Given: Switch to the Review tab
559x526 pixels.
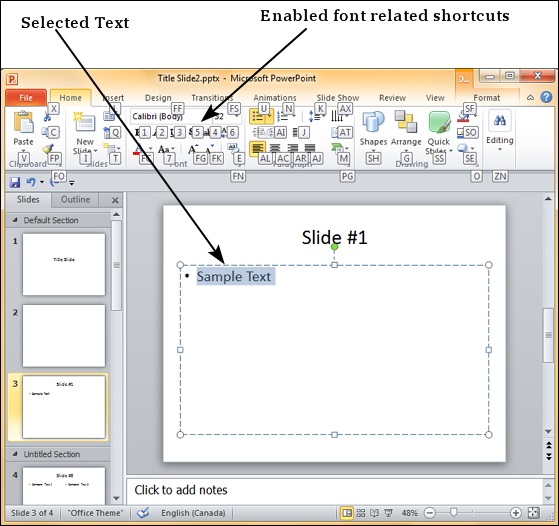Looking at the screenshot, I should point(392,98).
